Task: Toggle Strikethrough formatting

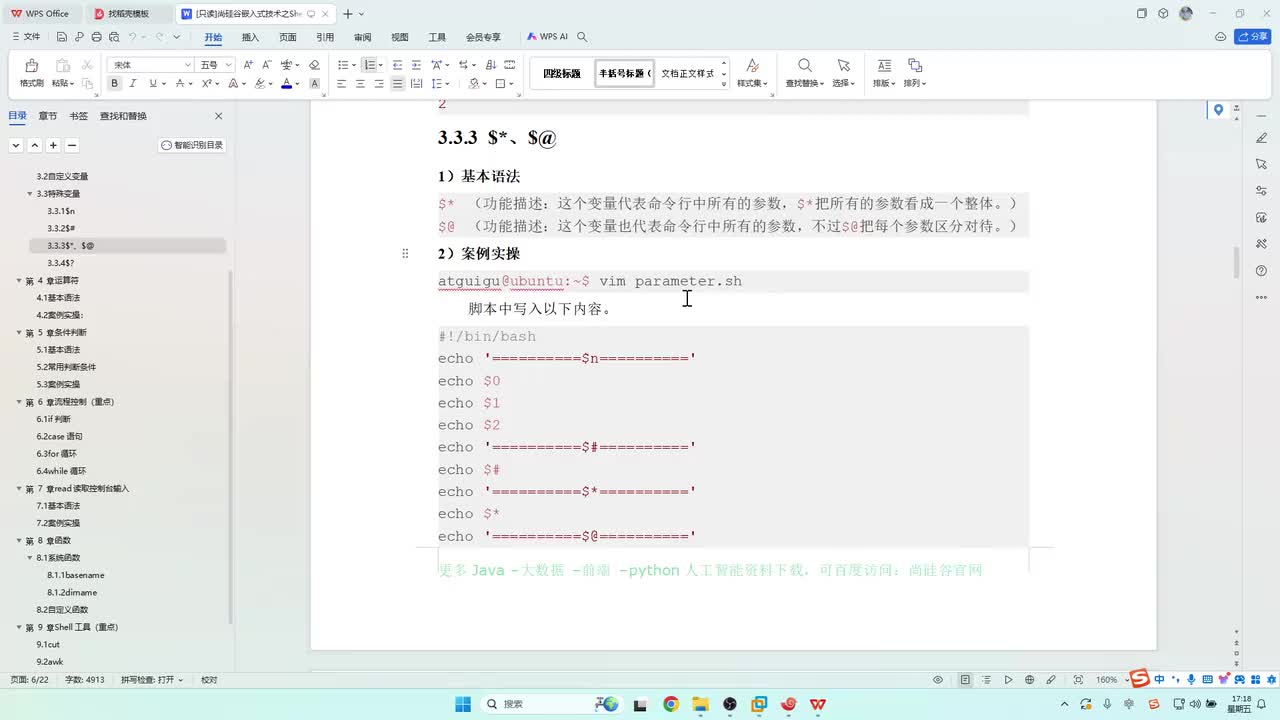Action: tap(179, 84)
